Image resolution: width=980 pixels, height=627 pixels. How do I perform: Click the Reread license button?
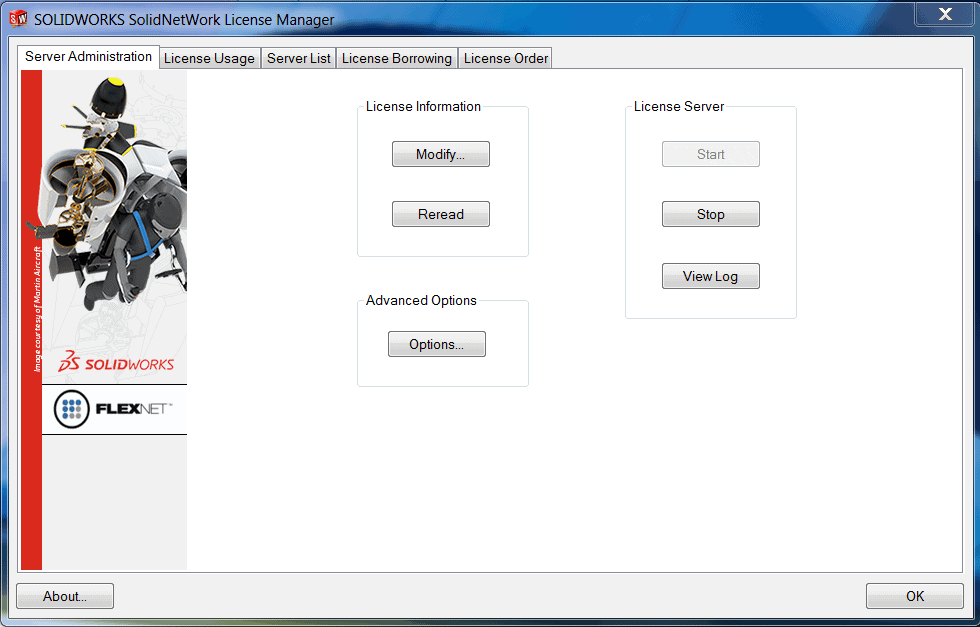click(x=441, y=214)
